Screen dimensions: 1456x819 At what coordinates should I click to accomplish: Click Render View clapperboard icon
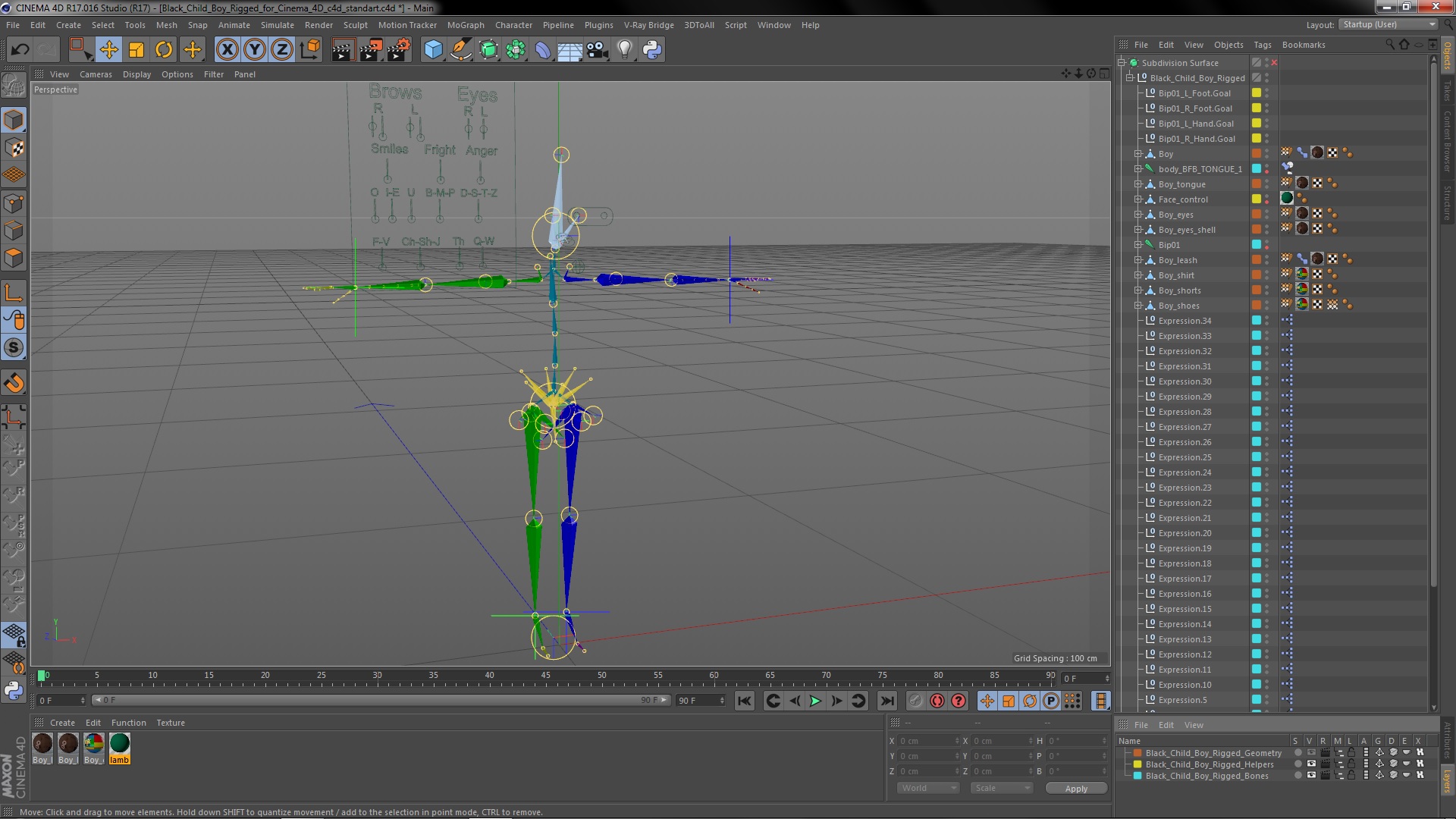[342, 50]
